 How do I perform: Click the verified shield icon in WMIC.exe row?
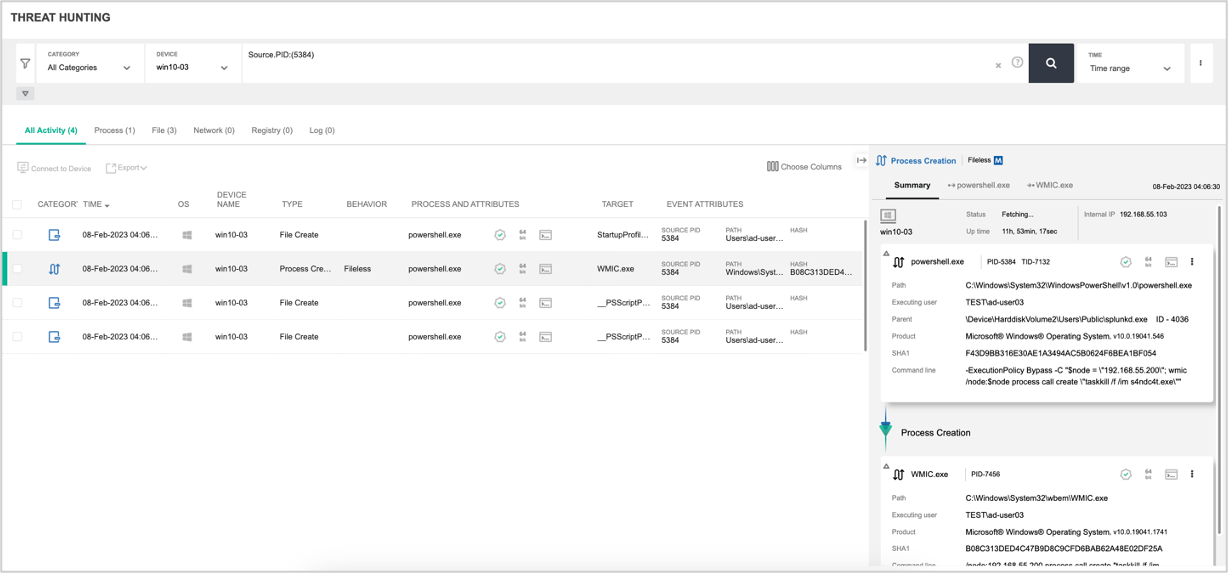[500, 269]
